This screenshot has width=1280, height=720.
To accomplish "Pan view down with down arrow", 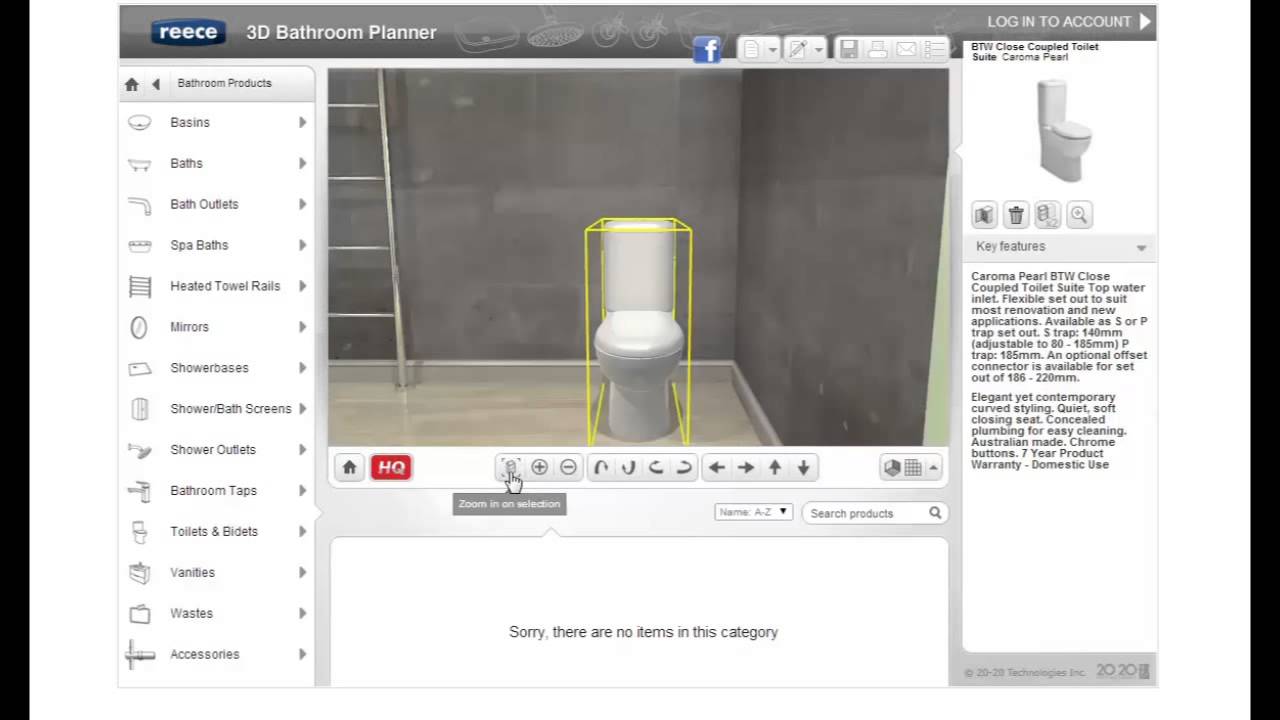I will [803, 467].
